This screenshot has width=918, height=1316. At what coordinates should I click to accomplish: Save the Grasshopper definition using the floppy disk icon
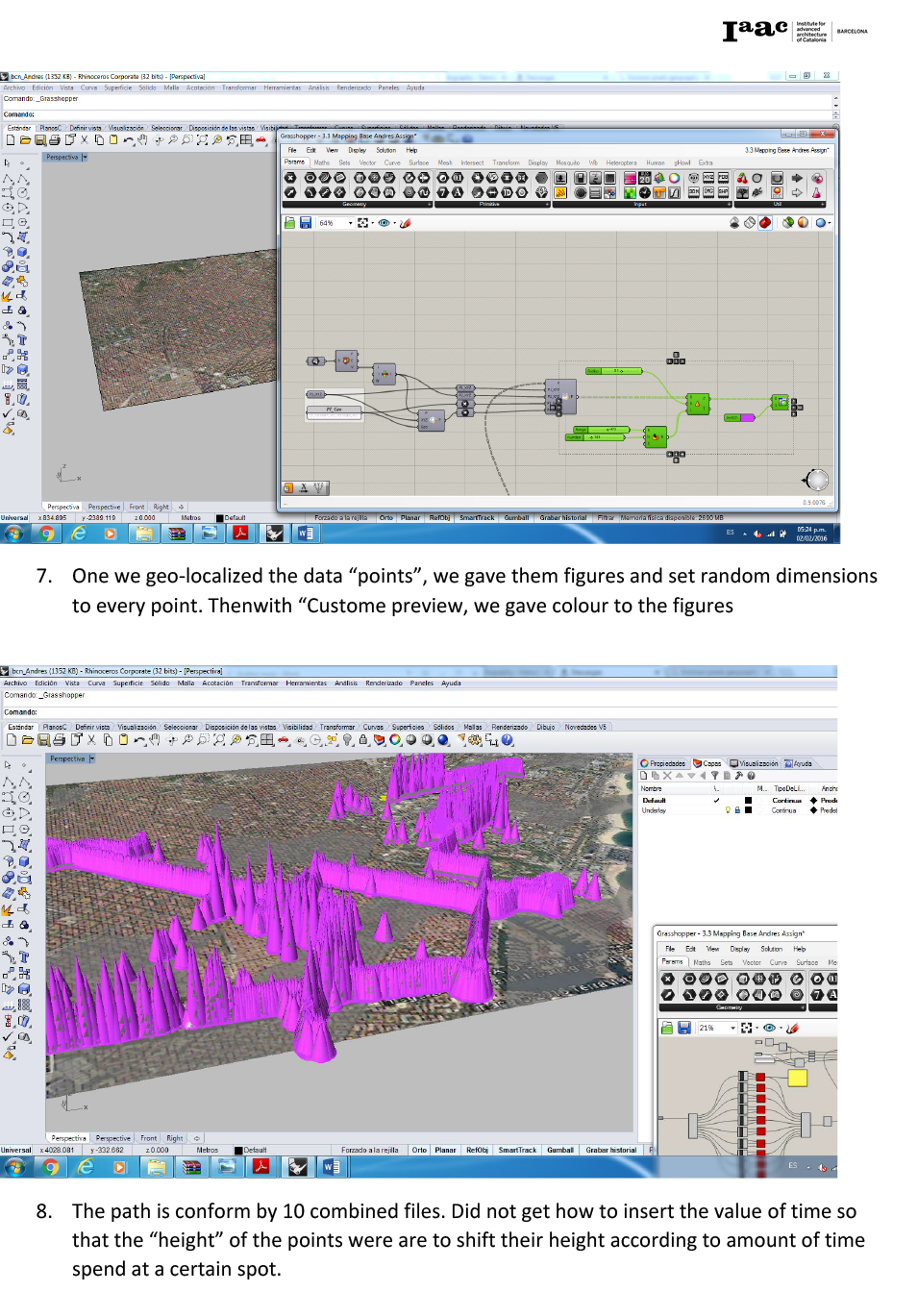[x=305, y=223]
